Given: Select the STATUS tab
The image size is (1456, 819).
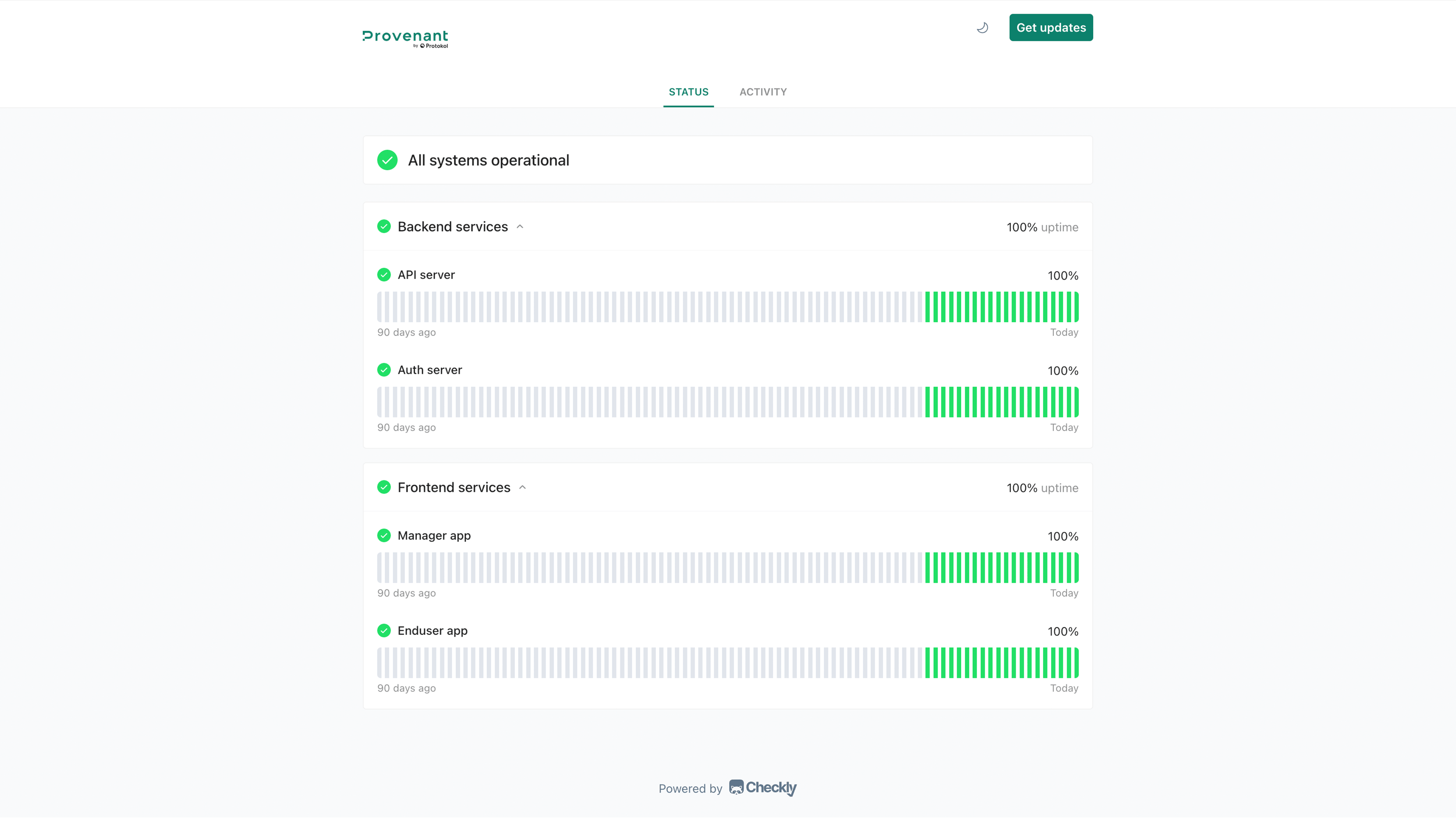Looking at the screenshot, I should point(689,91).
